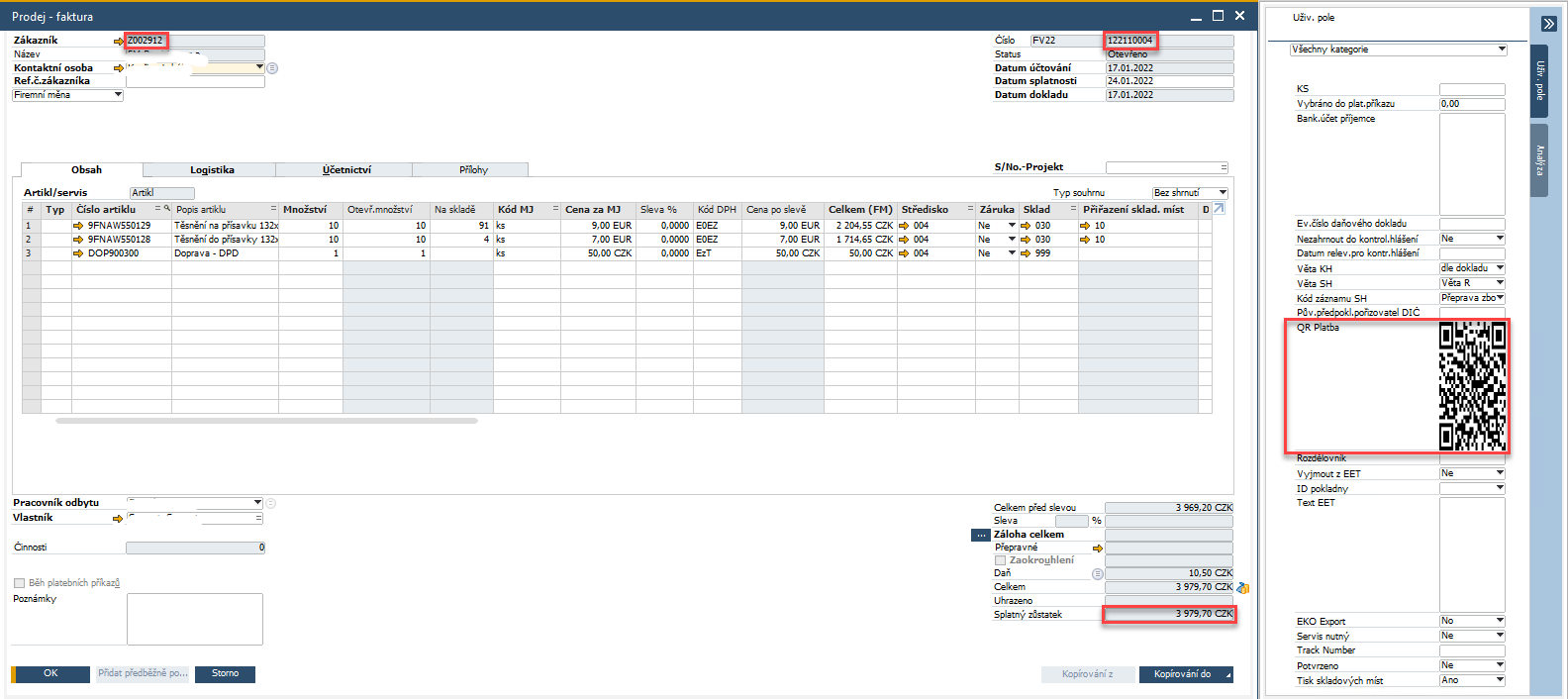Screen dimensions: 1568x699
Task: Click the Text EET text area
Action: [1472, 554]
